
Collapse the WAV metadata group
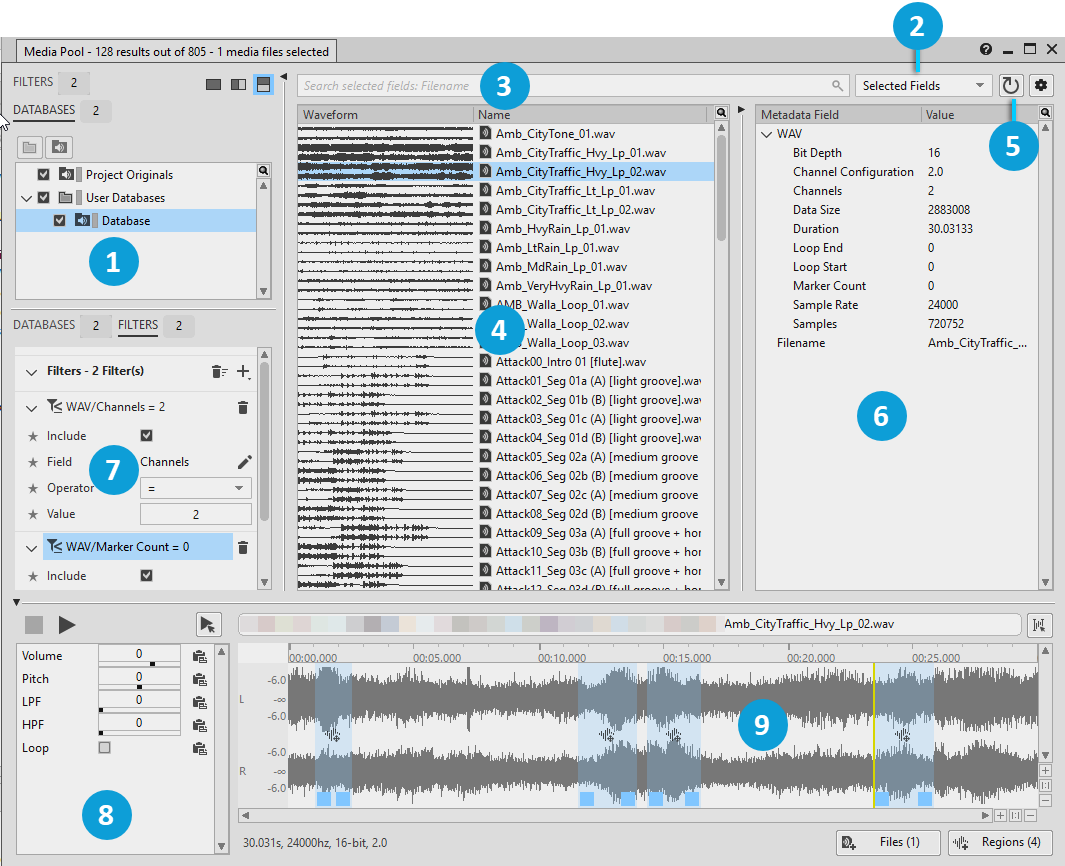point(767,134)
